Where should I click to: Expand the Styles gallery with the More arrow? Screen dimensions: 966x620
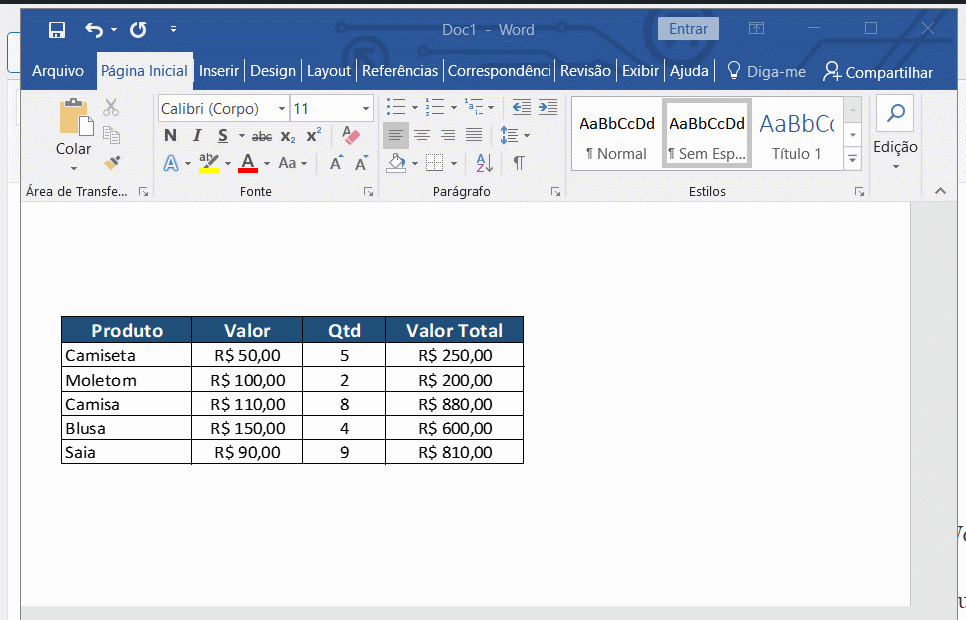[x=852, y=158]
